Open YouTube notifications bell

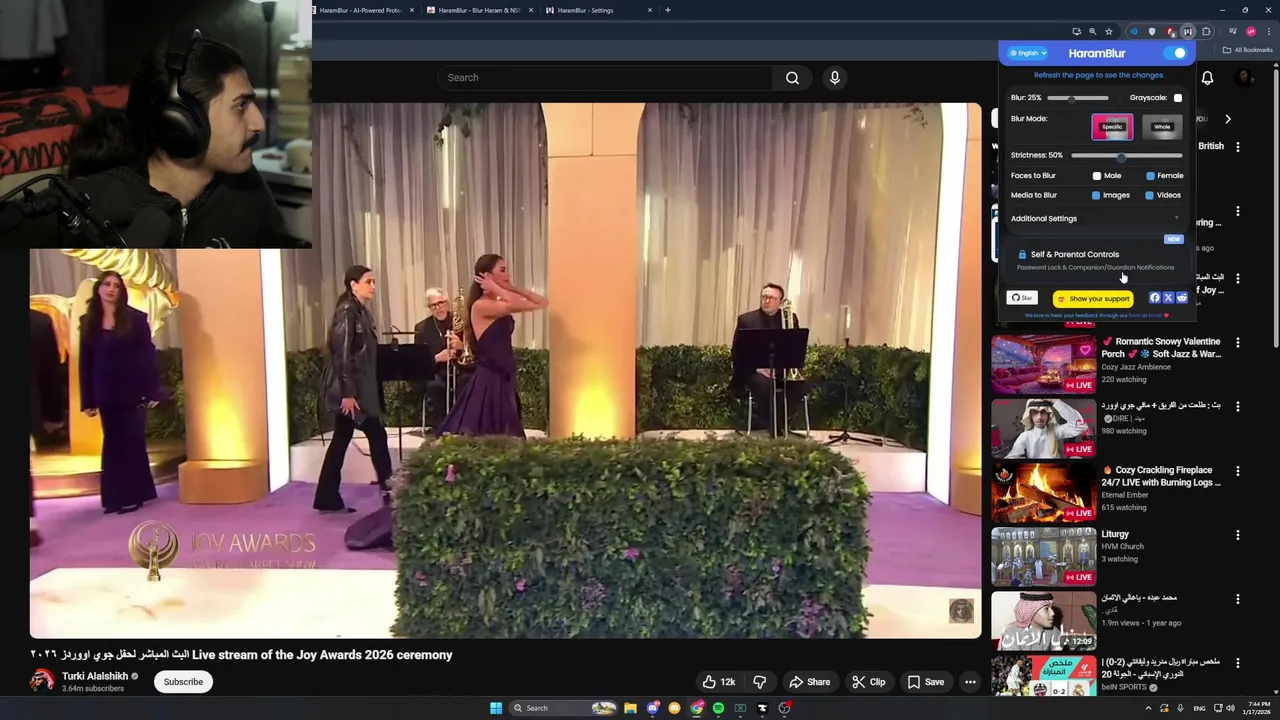[1207, 78]
